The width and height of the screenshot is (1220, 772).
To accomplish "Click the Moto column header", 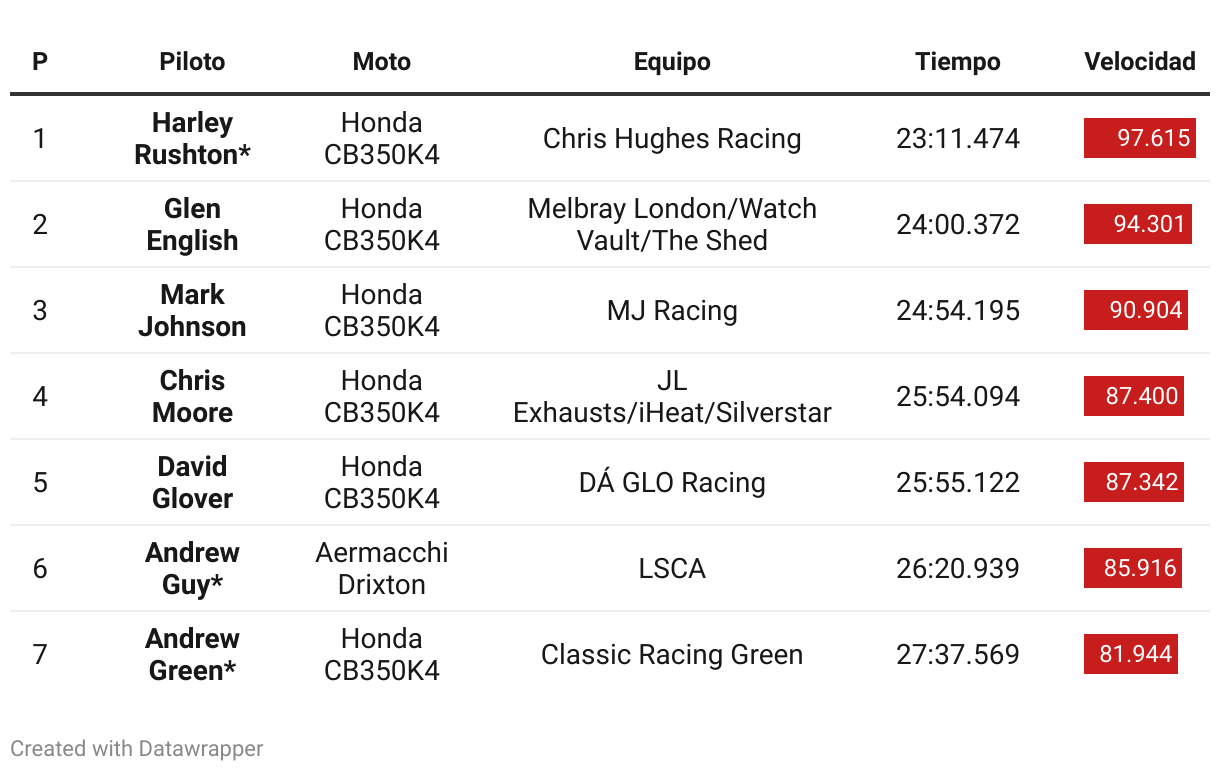I will point(382,62).
